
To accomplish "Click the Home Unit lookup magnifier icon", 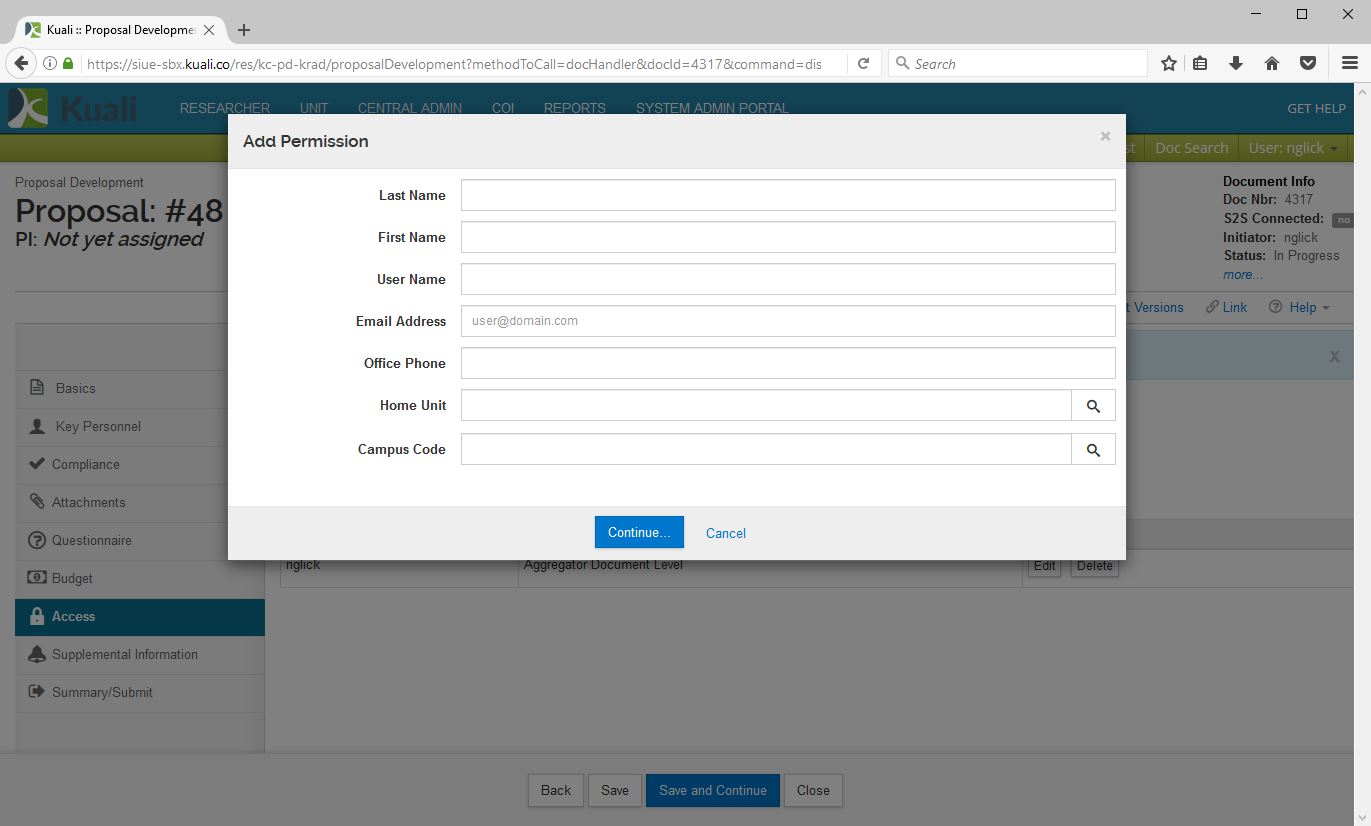I will coord(1093,406).
